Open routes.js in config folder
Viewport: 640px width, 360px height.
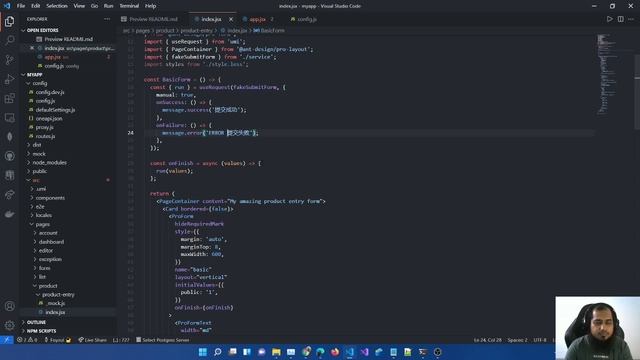[x=45, y=136]
